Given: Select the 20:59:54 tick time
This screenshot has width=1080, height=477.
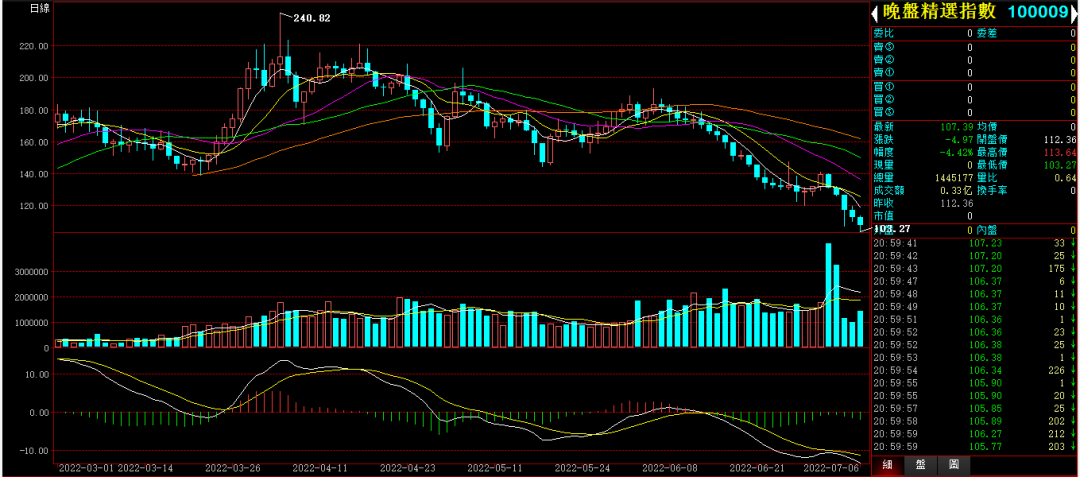Looking at the screenshot, I should pyautogui.click(x=894, y=371).
